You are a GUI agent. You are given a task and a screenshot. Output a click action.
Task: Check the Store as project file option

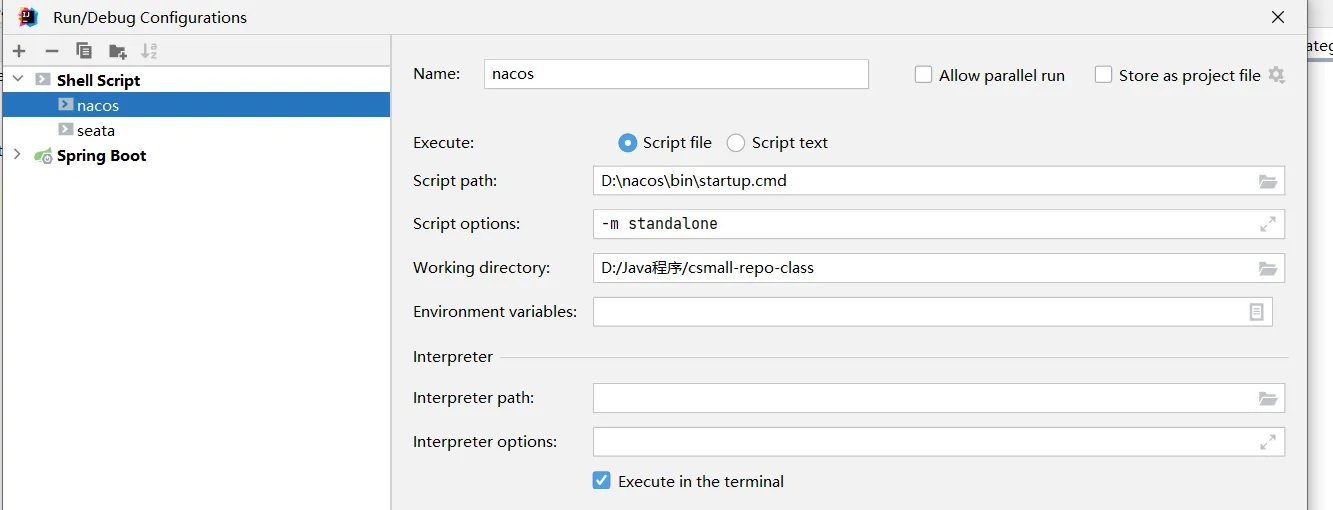[1103, 75]
